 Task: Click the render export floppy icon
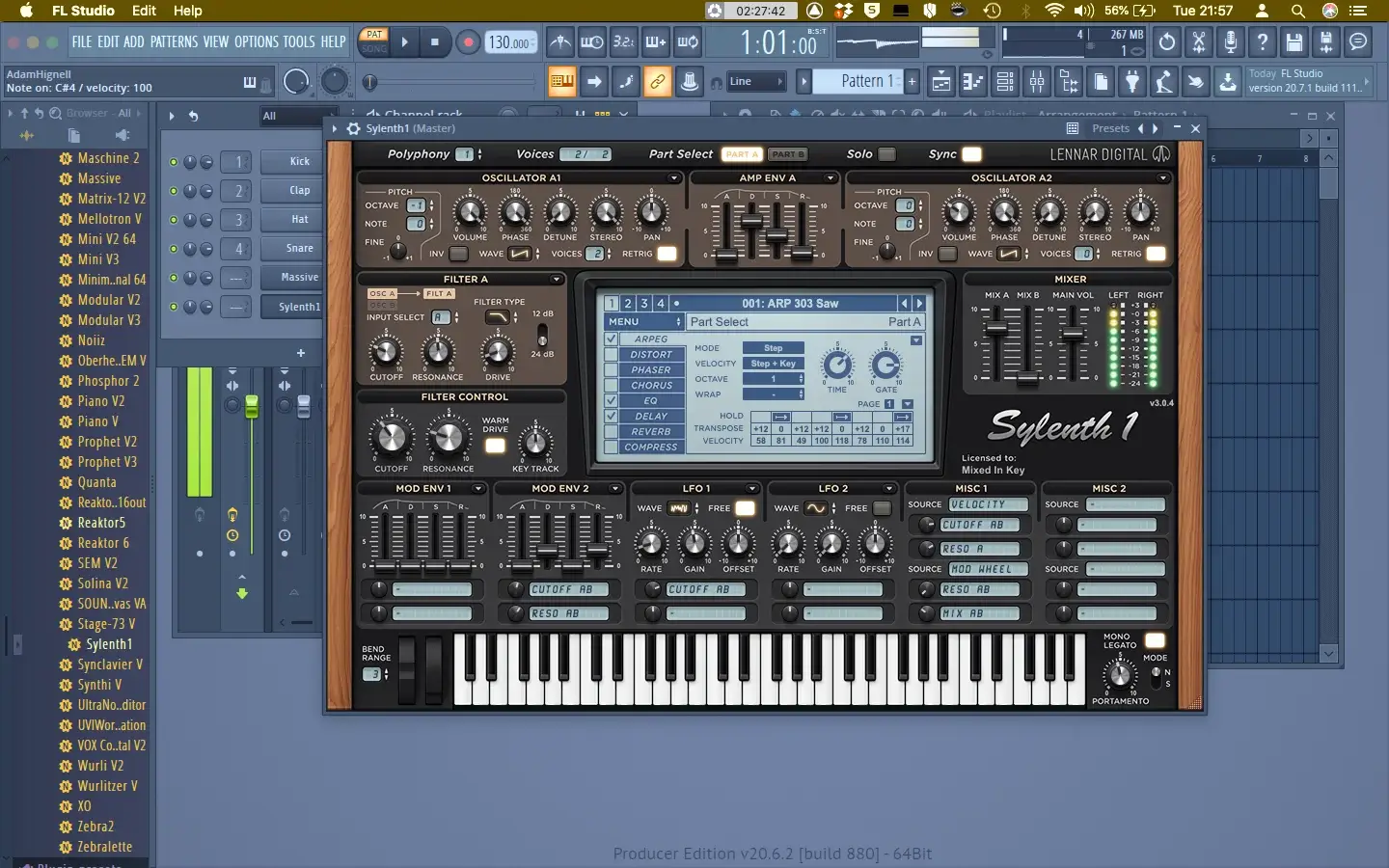(1326, 42)
